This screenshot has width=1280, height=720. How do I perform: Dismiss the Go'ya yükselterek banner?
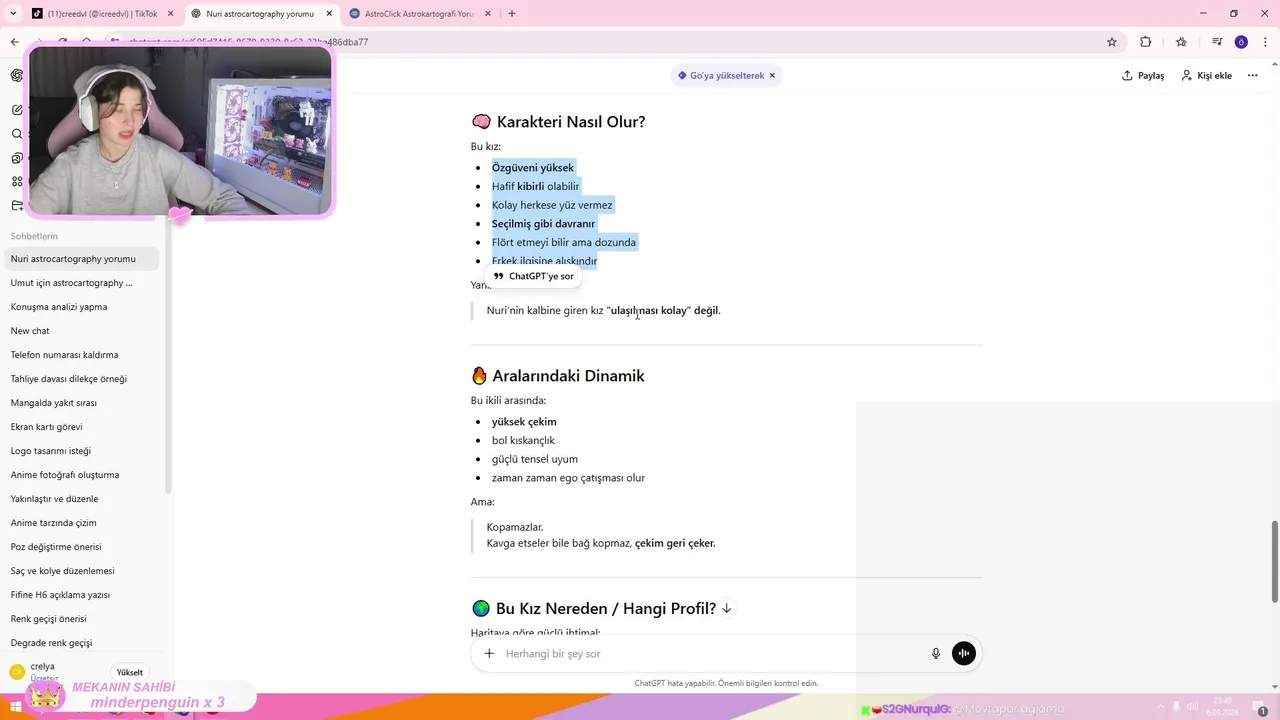pyautogui.click(x=772, y=75)
